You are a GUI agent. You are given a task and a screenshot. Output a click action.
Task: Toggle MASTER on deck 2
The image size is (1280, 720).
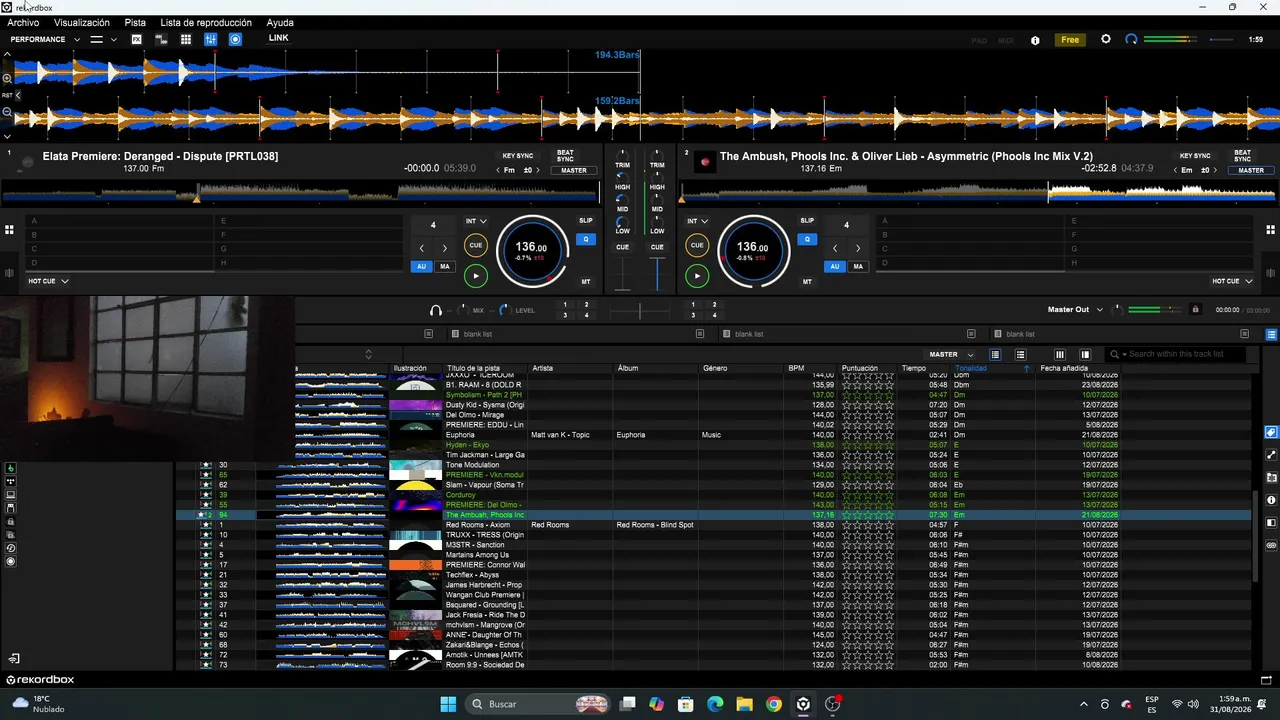1251,170
